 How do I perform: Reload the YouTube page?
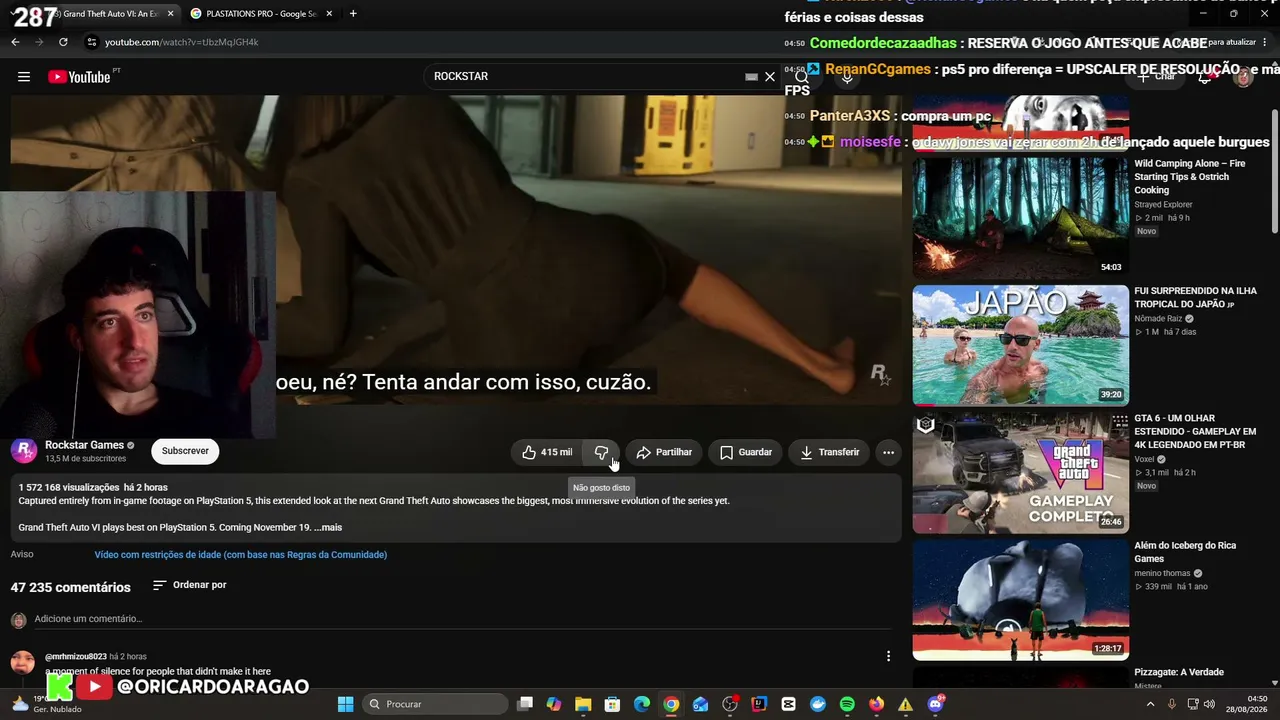[63, 42]
